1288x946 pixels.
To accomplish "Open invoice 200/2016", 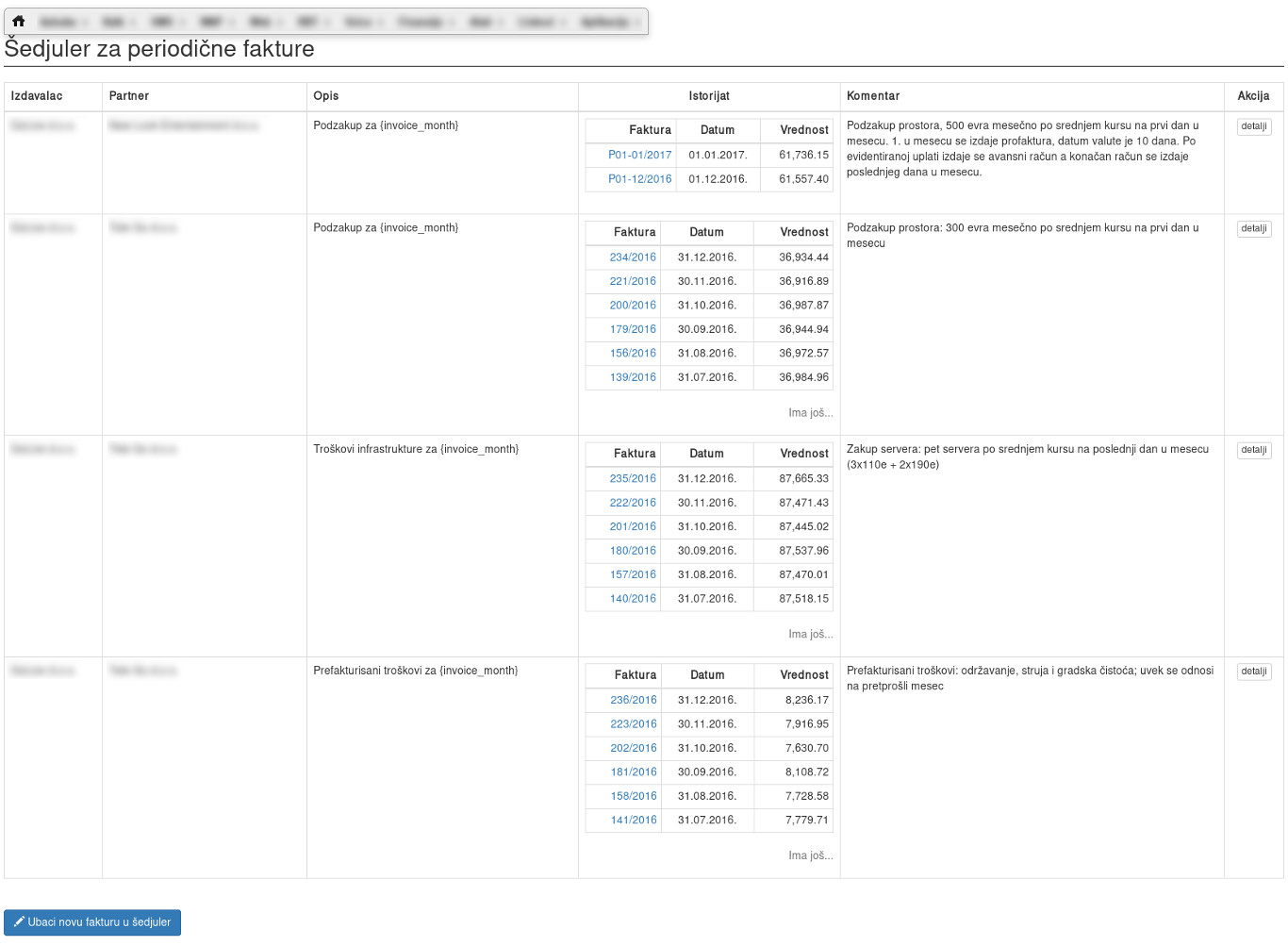I will tap(633, 306).
